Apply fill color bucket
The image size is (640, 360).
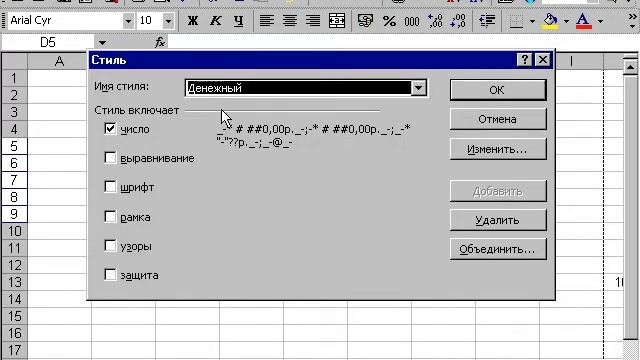tap(551, 20)
